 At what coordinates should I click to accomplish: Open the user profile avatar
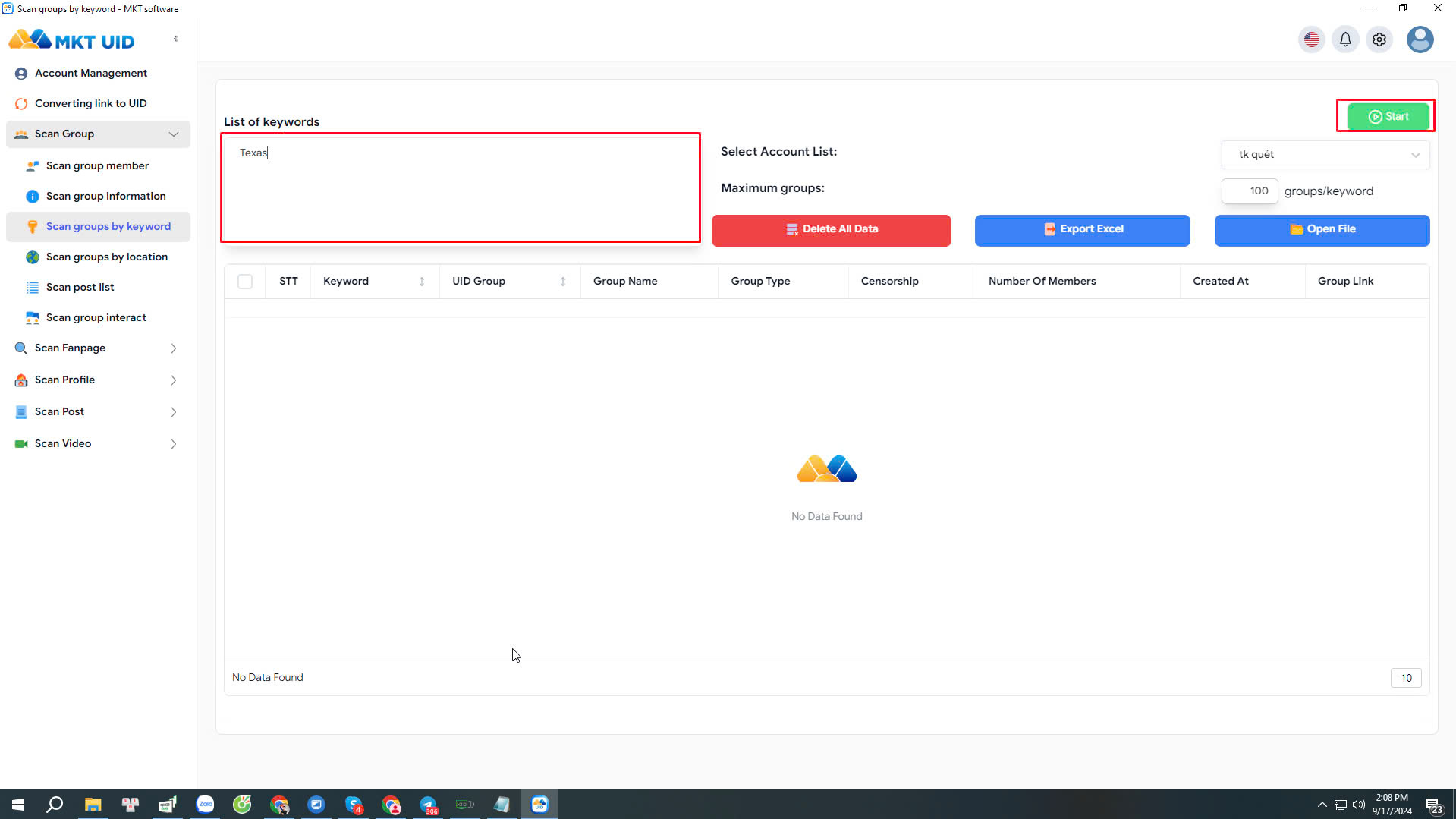click(x=1420, y=39)
